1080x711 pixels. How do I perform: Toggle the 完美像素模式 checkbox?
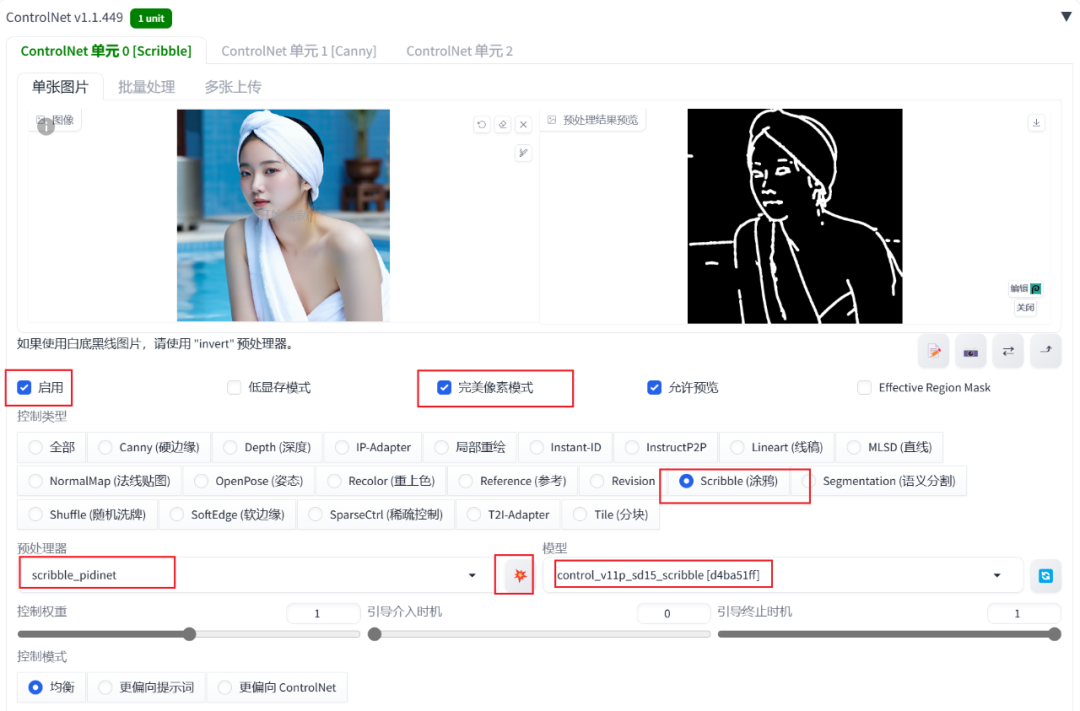click(x=444, y=387)
